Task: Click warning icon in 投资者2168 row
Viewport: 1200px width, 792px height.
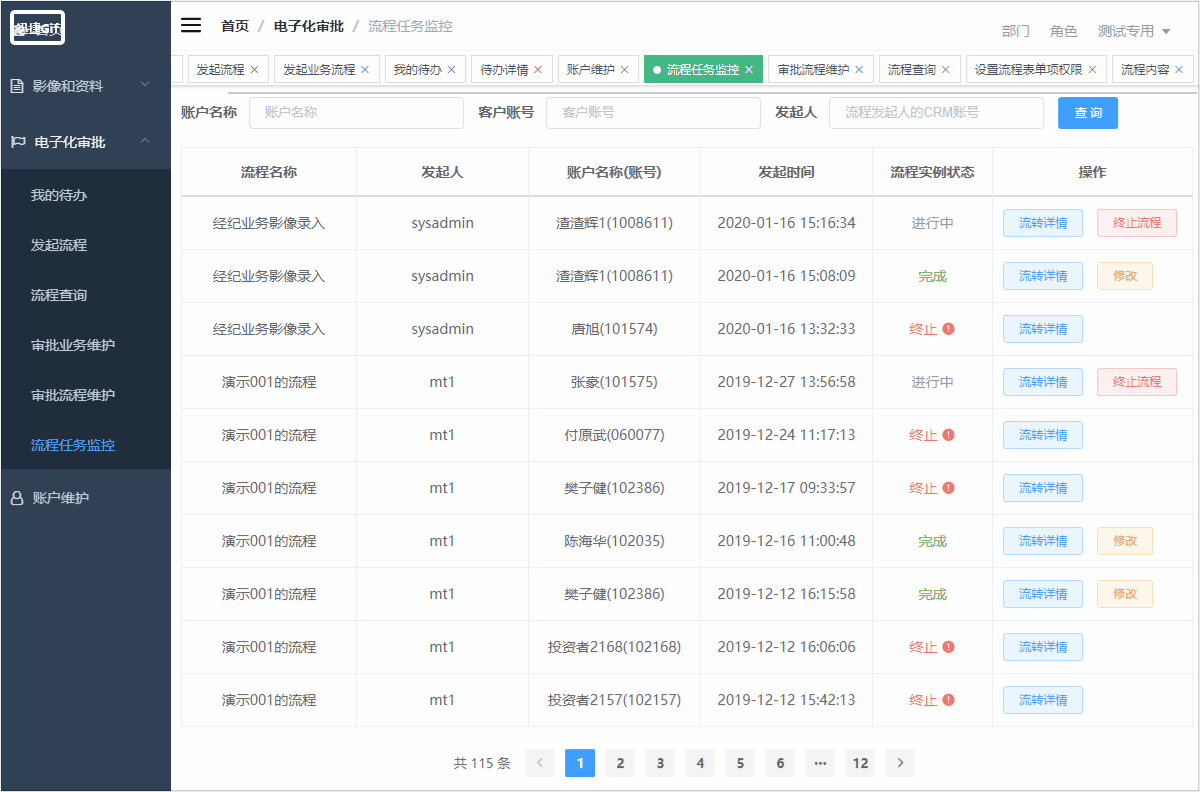Action: coord(948,647)
